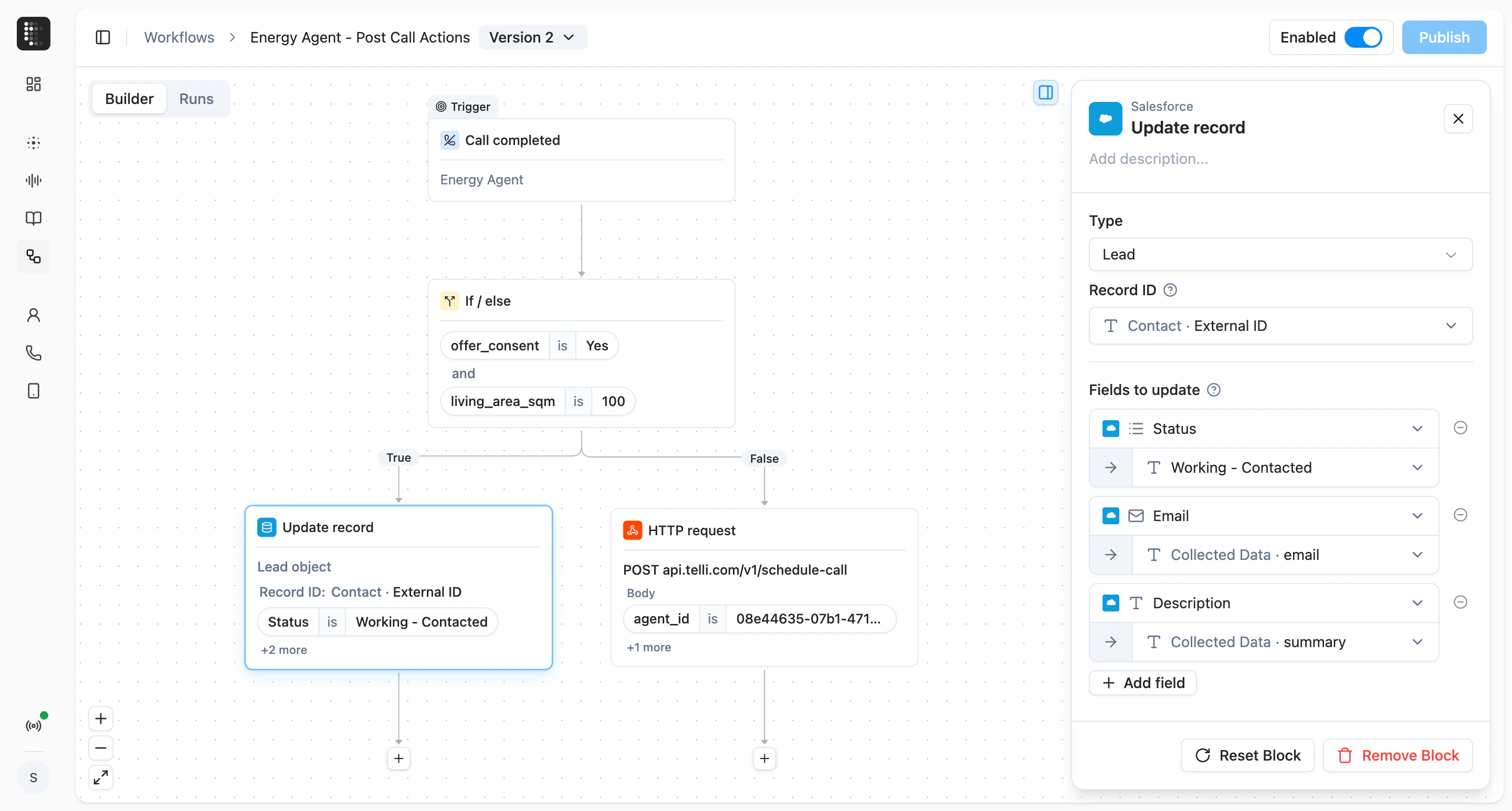Open the dotted agents icon in sidebar

pos(34,143)
